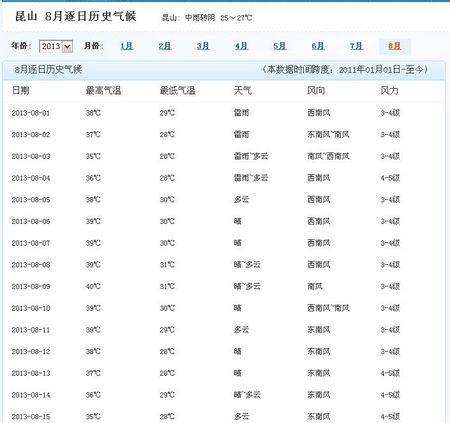This screenshot has height=423, width=450.
Task: Click the date cell 2013-08-05
Action: 31,200
